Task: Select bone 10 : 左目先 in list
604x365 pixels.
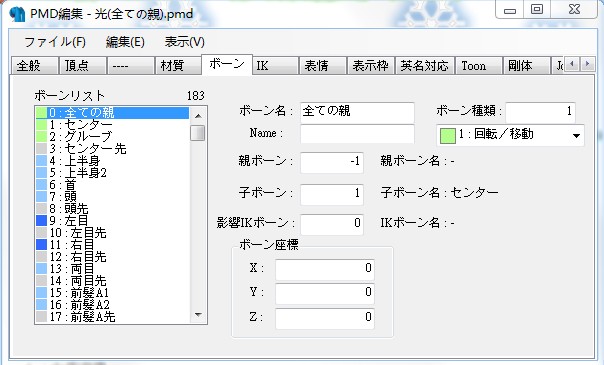Action: 112,233
